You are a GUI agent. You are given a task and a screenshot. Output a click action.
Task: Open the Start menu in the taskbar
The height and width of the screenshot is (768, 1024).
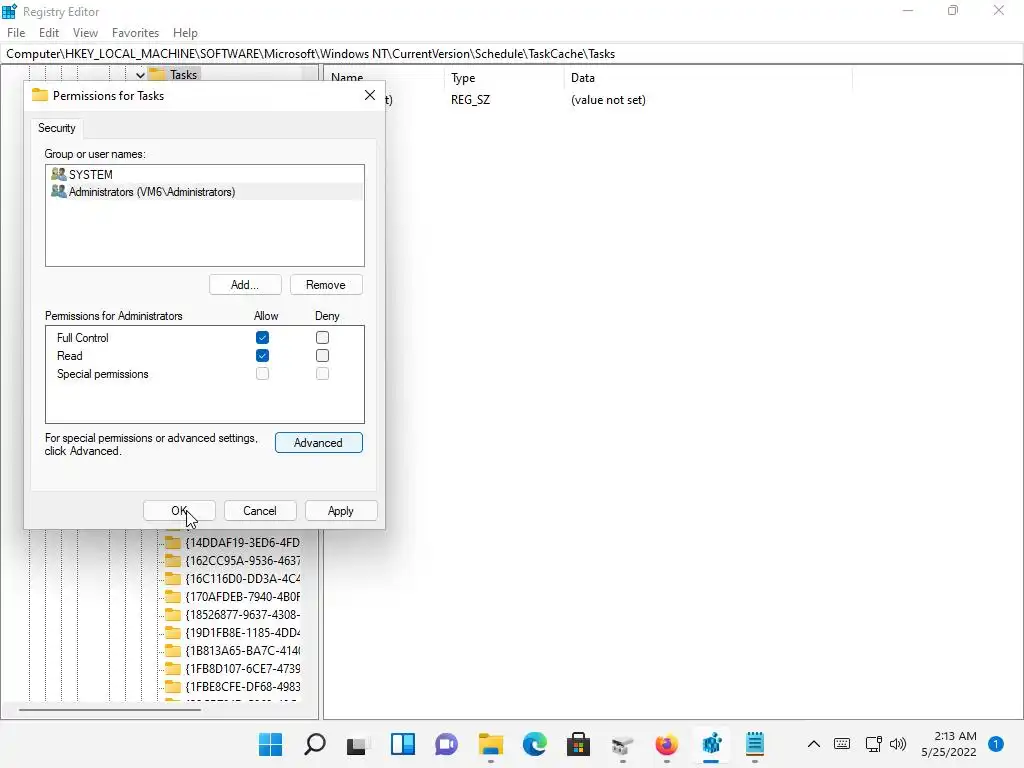(270, 744)
